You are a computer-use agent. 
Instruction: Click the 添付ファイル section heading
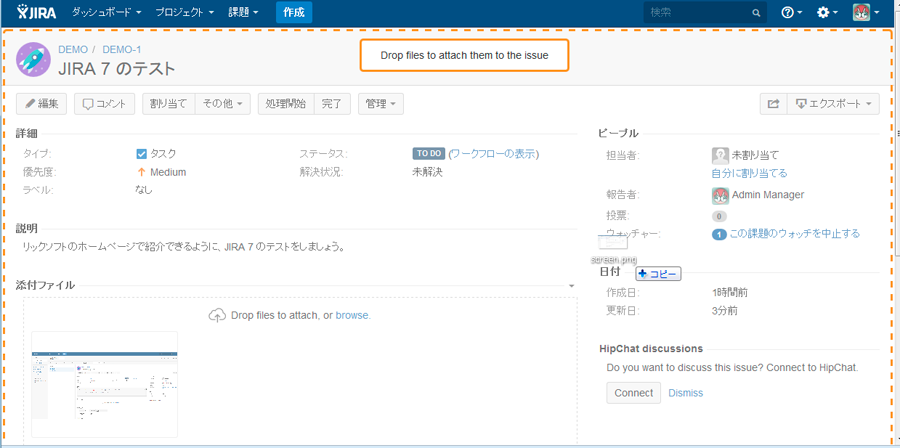pos(45,285)
